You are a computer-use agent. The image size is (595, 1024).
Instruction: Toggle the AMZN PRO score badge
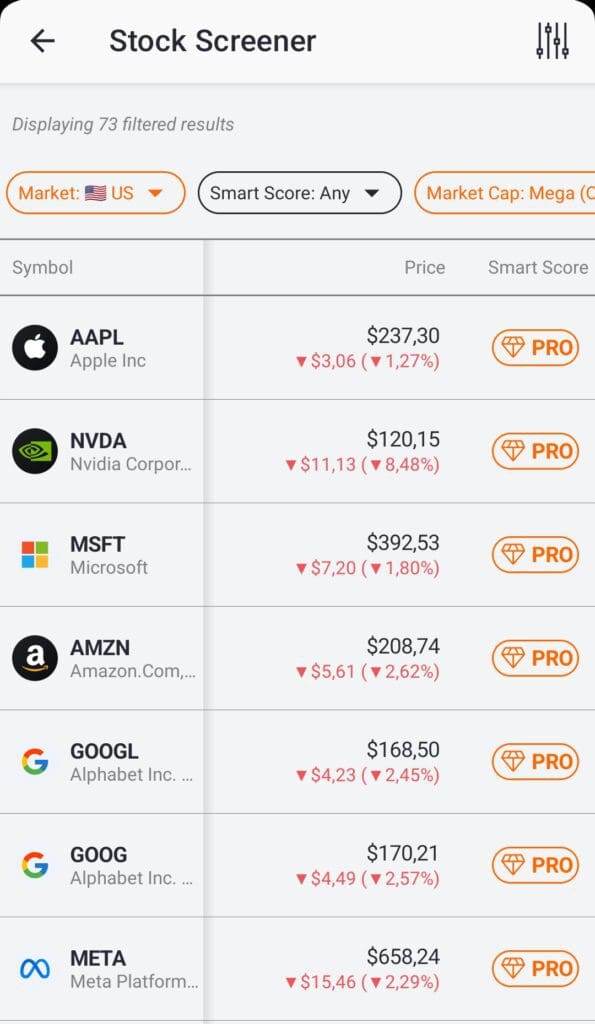(x=535, y=658)
